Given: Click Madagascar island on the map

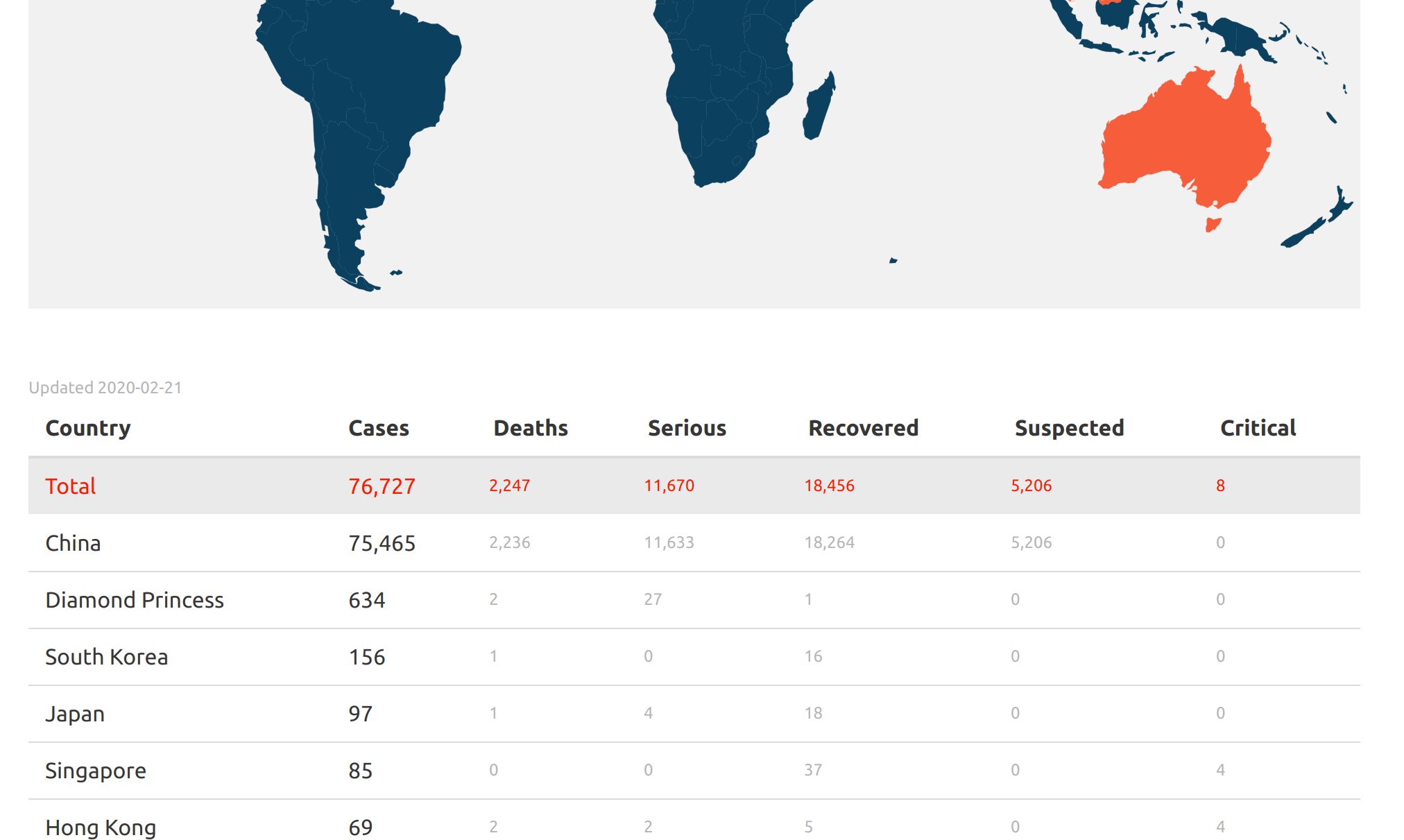Looking at the screenshot, I should [x=819, y=108].
